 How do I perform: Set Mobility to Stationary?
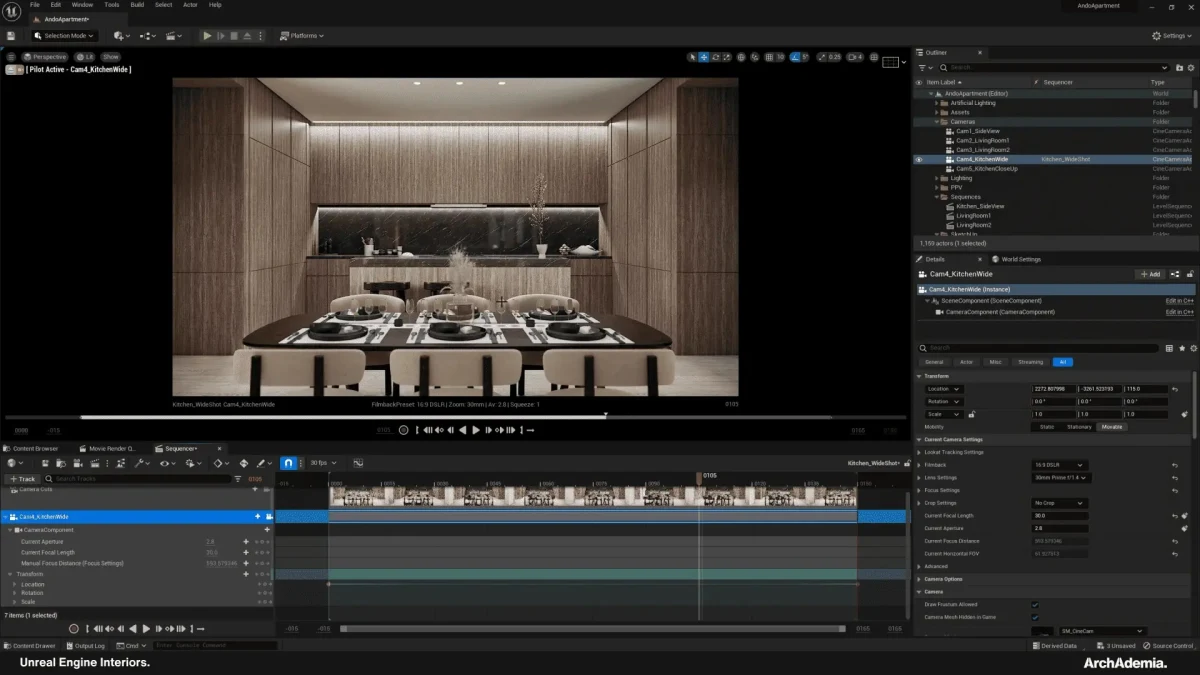point(1079,427)
